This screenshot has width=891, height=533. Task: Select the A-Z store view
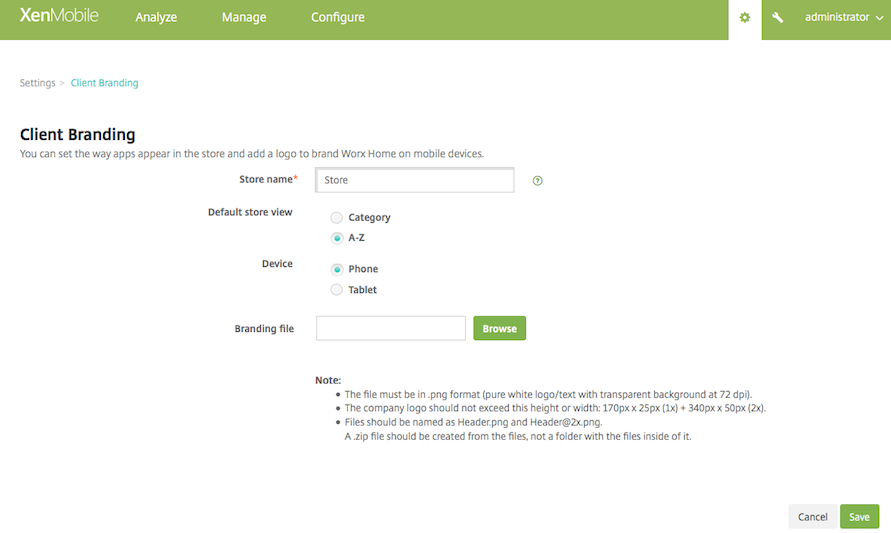336,238
